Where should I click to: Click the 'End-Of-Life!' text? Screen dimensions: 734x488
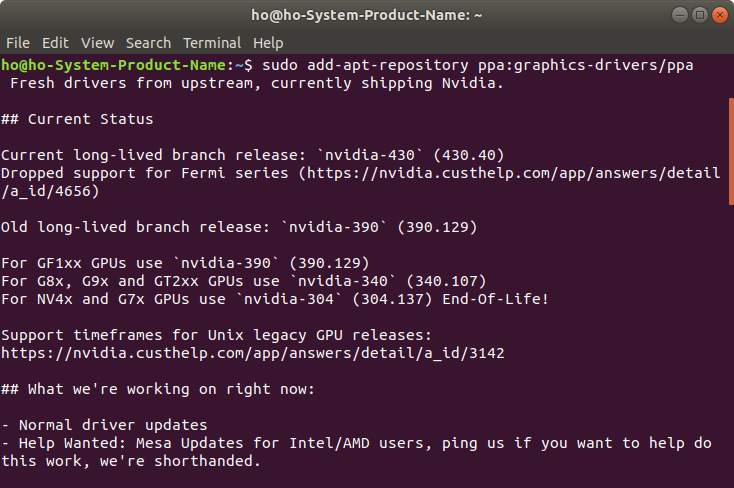tap(495, 299)
